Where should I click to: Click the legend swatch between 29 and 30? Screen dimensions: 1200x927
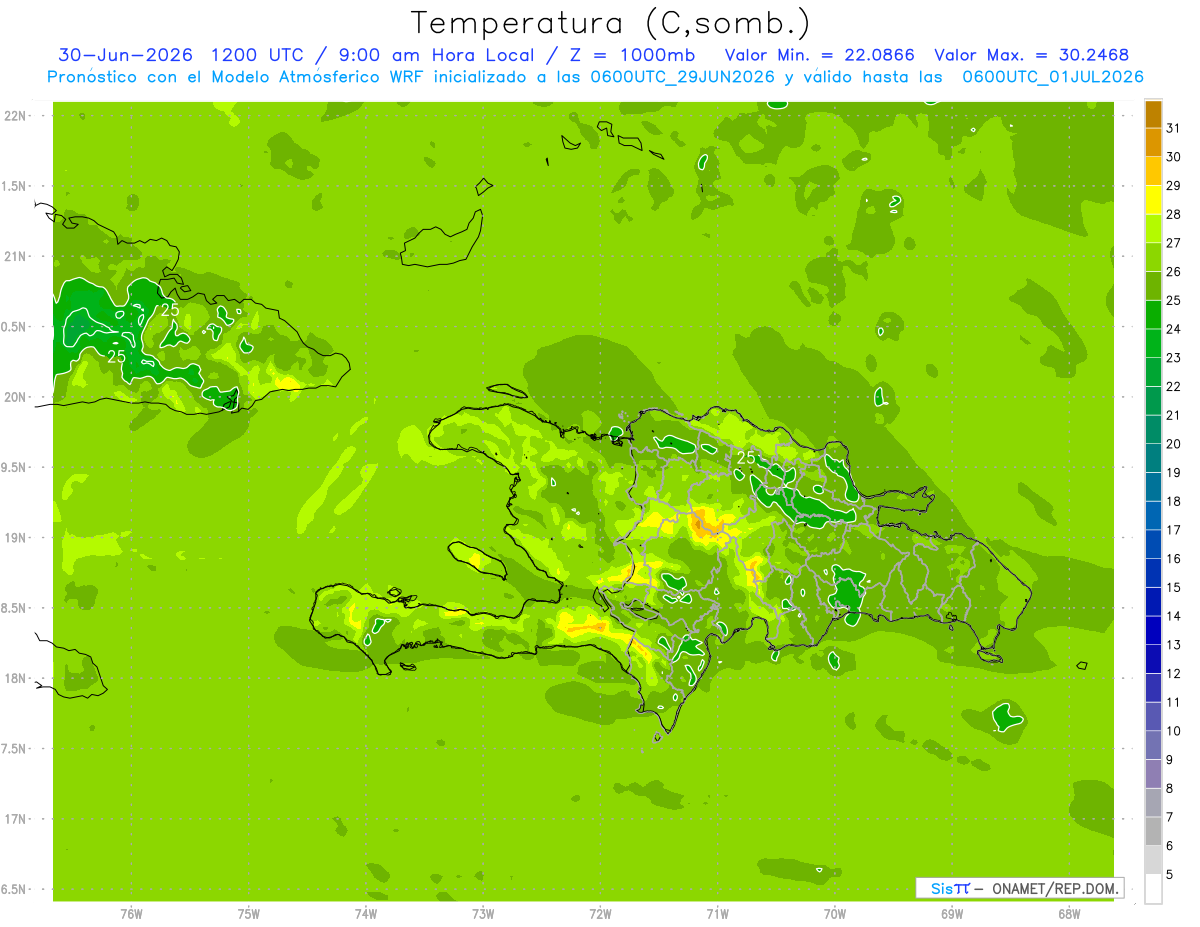(x=1153, y=171)
